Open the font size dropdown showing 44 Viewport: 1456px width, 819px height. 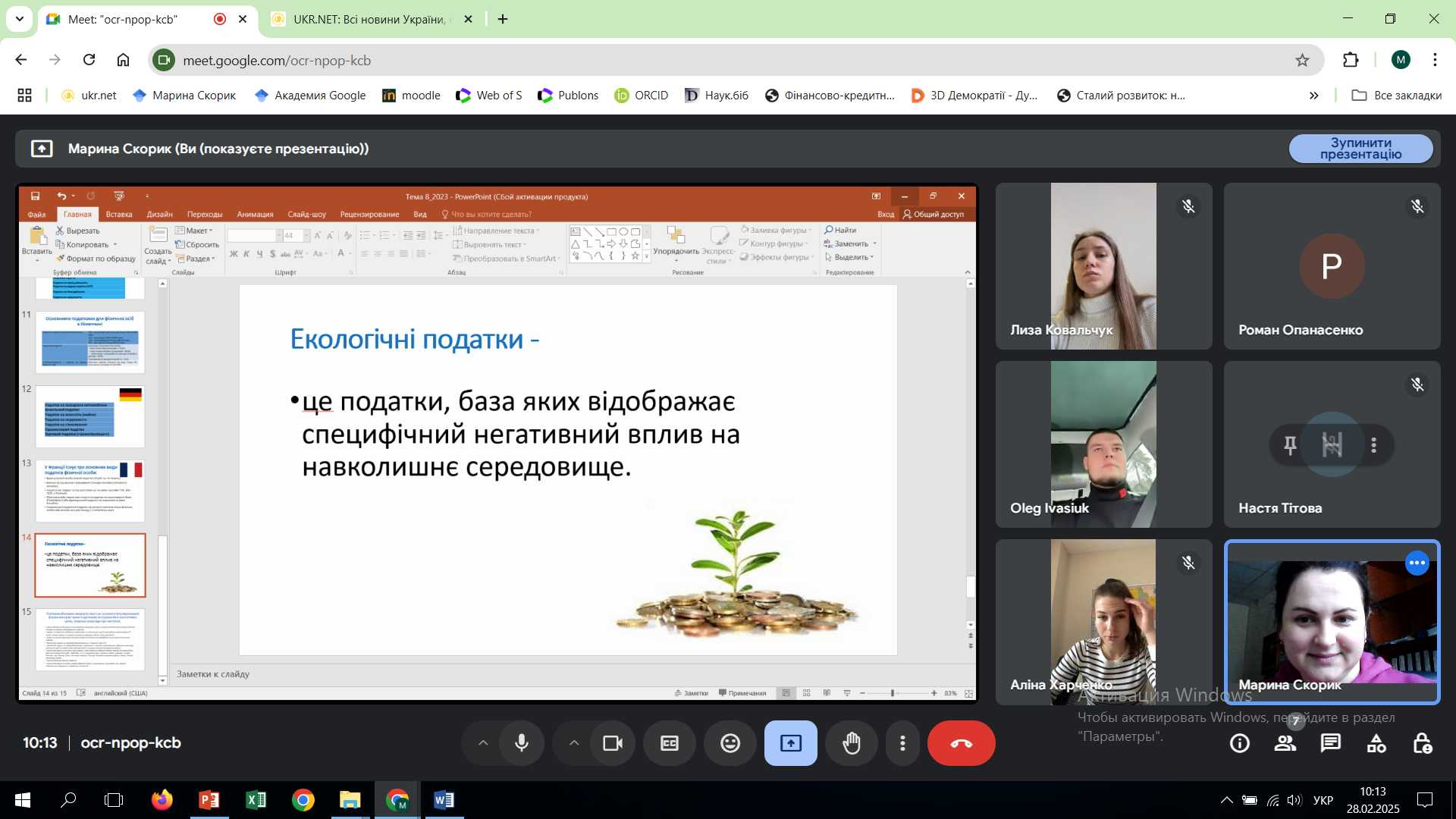[306, 236]
